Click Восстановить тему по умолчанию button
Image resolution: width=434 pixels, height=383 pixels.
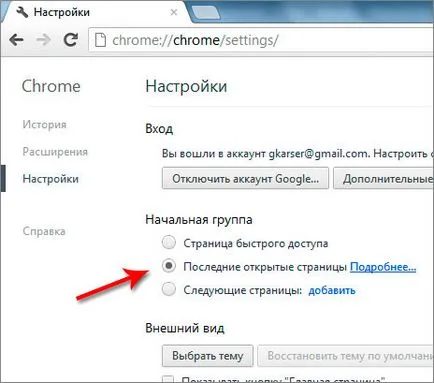pos(346,356)
